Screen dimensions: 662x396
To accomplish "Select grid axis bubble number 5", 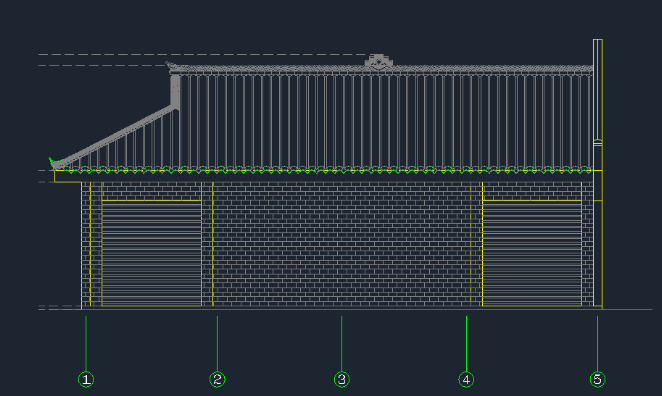I will 597,379.
